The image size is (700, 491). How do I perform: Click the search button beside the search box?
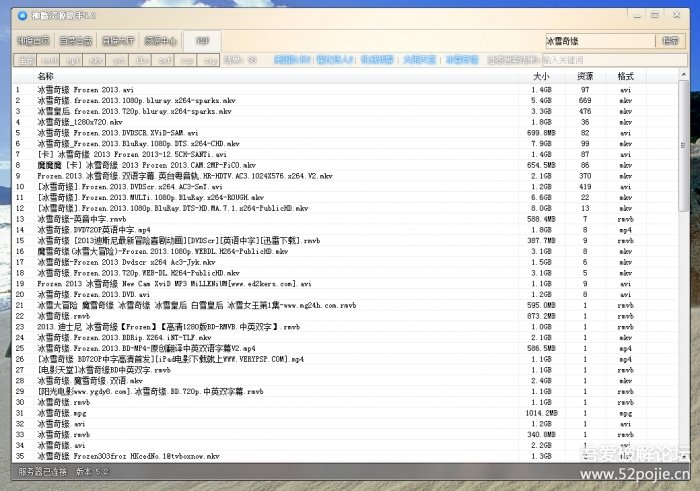(670, 41)
